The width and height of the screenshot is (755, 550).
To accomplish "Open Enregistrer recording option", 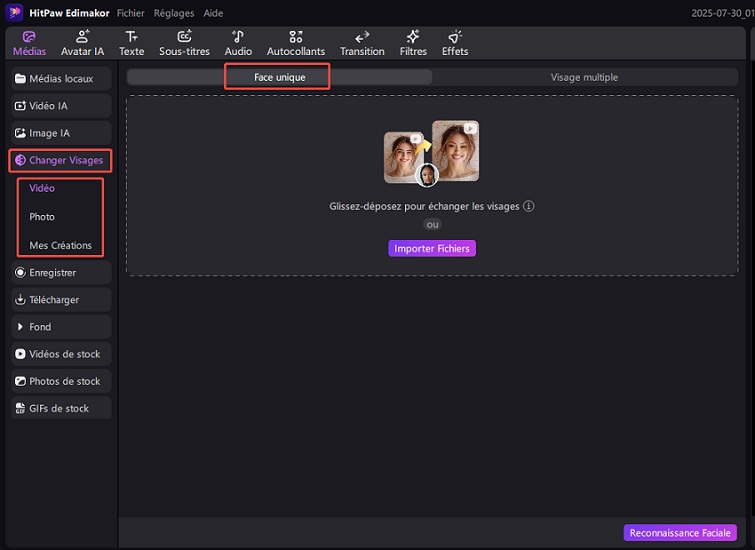I will (61, 273).
